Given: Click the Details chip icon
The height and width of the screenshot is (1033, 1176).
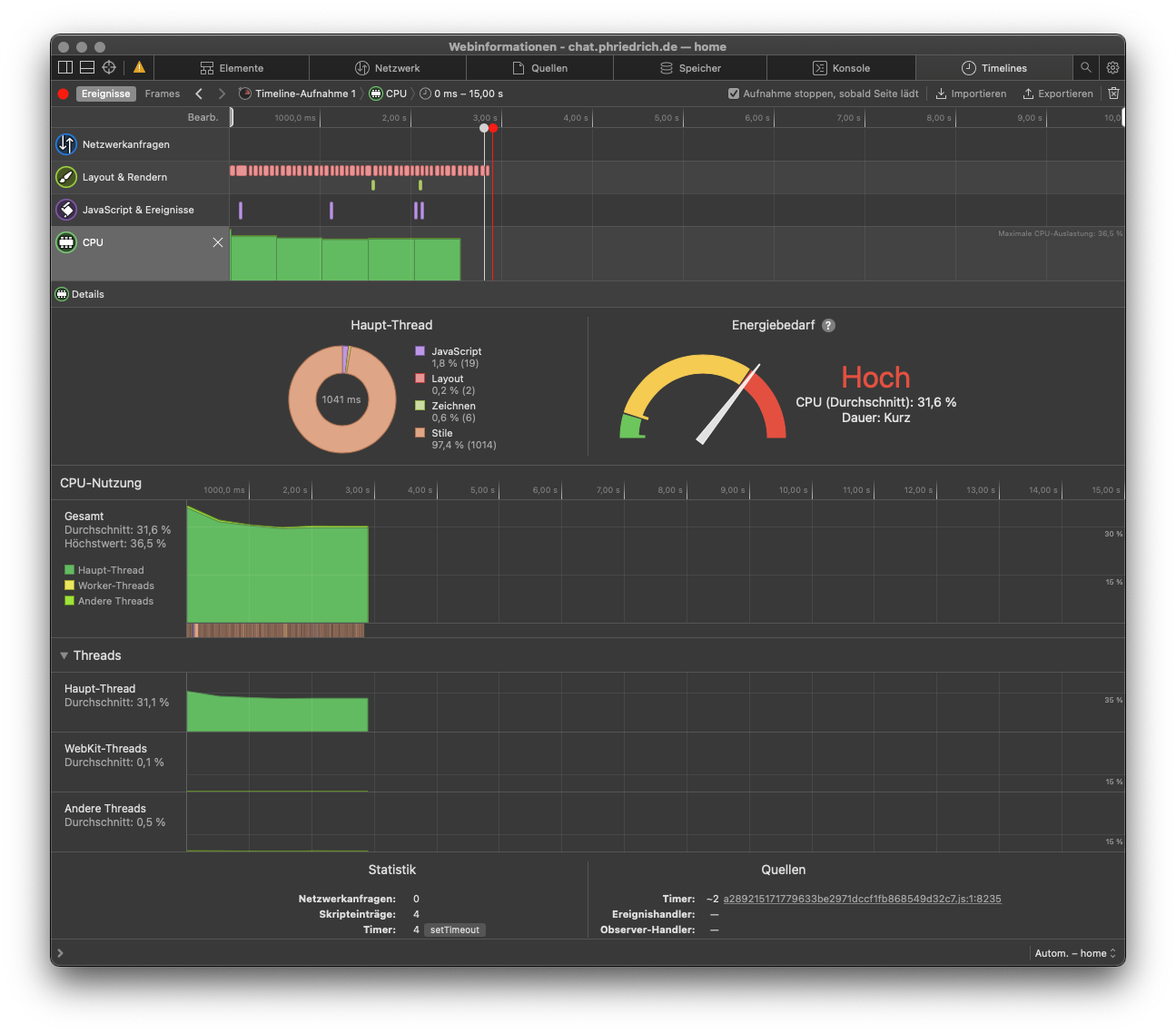Looking at the screenshot, I should pos(62,294).
